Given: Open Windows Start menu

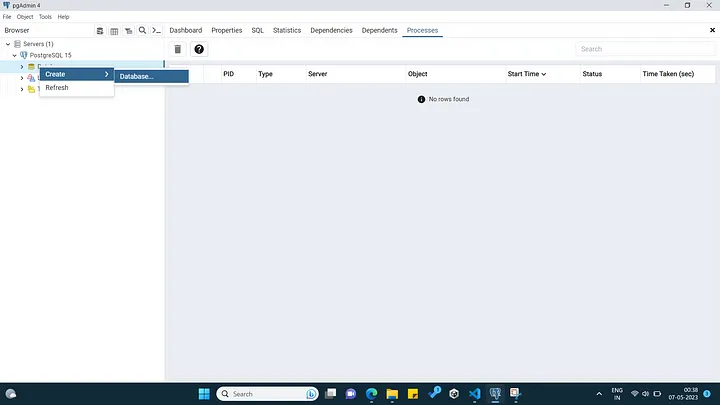Looking at the screenshot, I should (x=204, y=394).
